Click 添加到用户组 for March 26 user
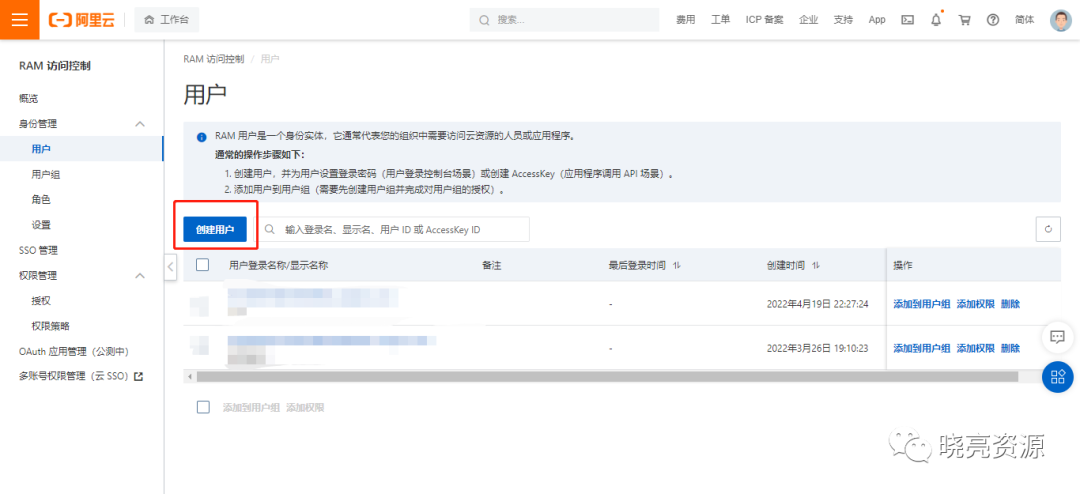Screen dimensions: 1080x494 (922, 349)
